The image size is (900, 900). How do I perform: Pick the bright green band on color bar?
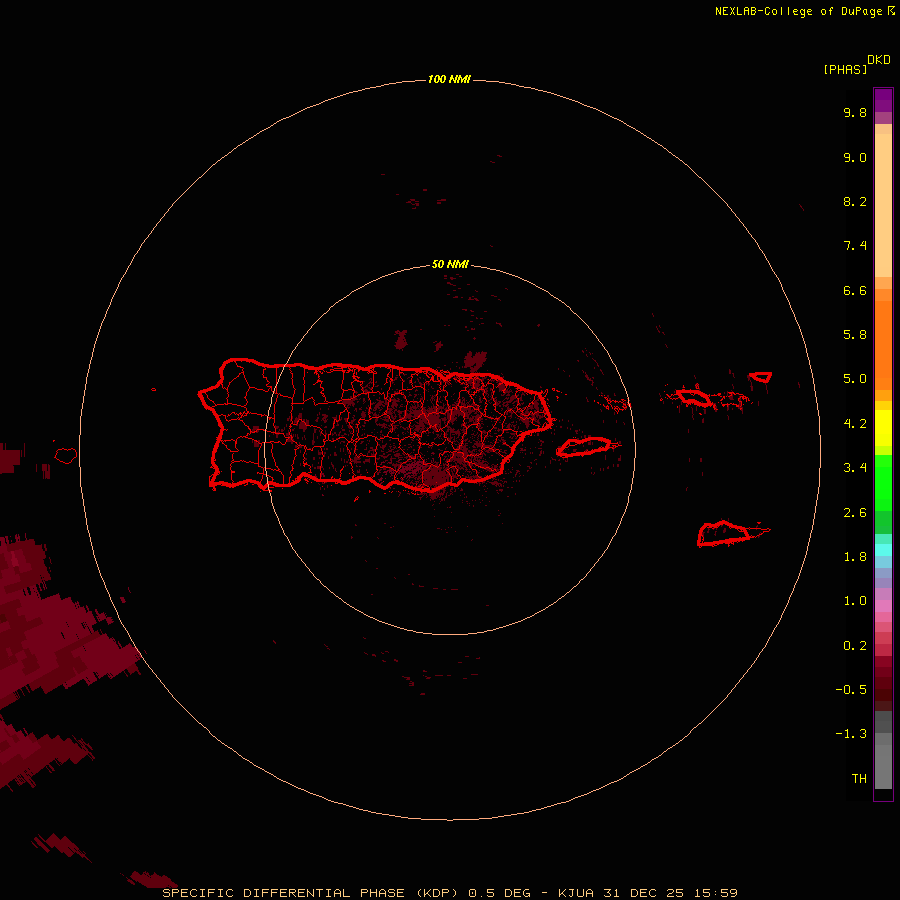(883, 482)
